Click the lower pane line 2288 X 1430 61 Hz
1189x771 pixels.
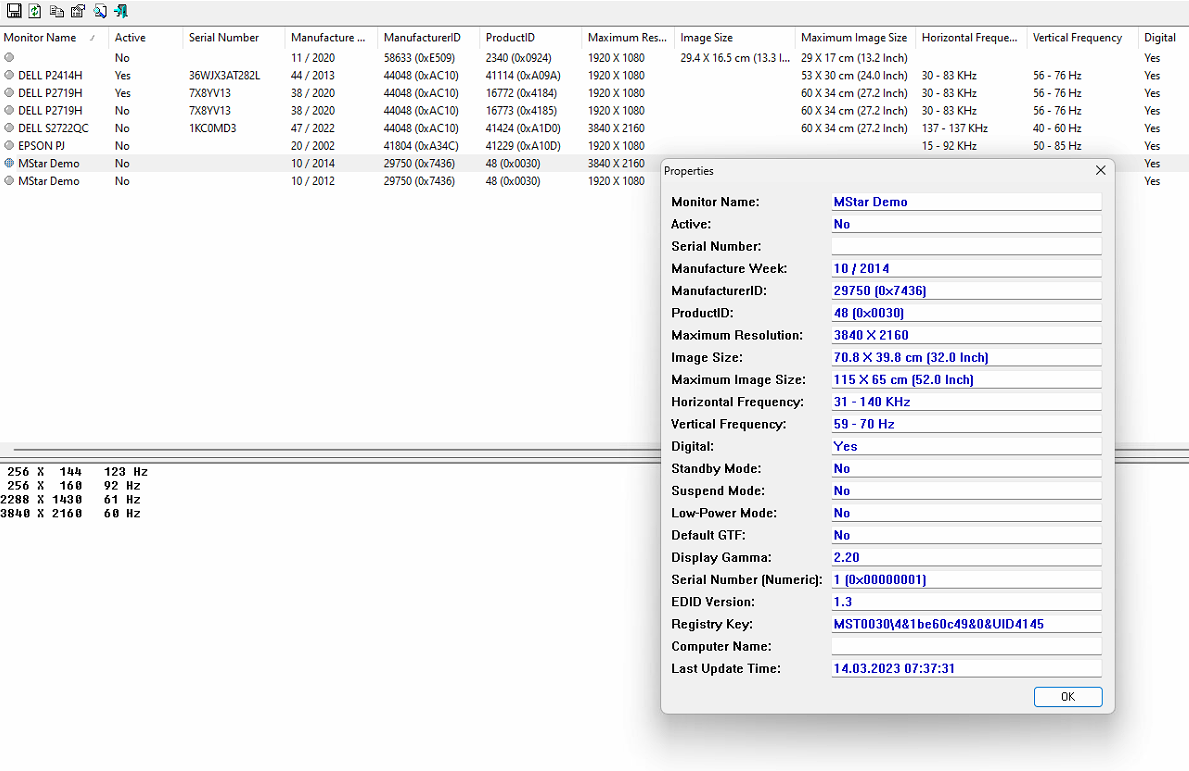[x=71, y=500]
